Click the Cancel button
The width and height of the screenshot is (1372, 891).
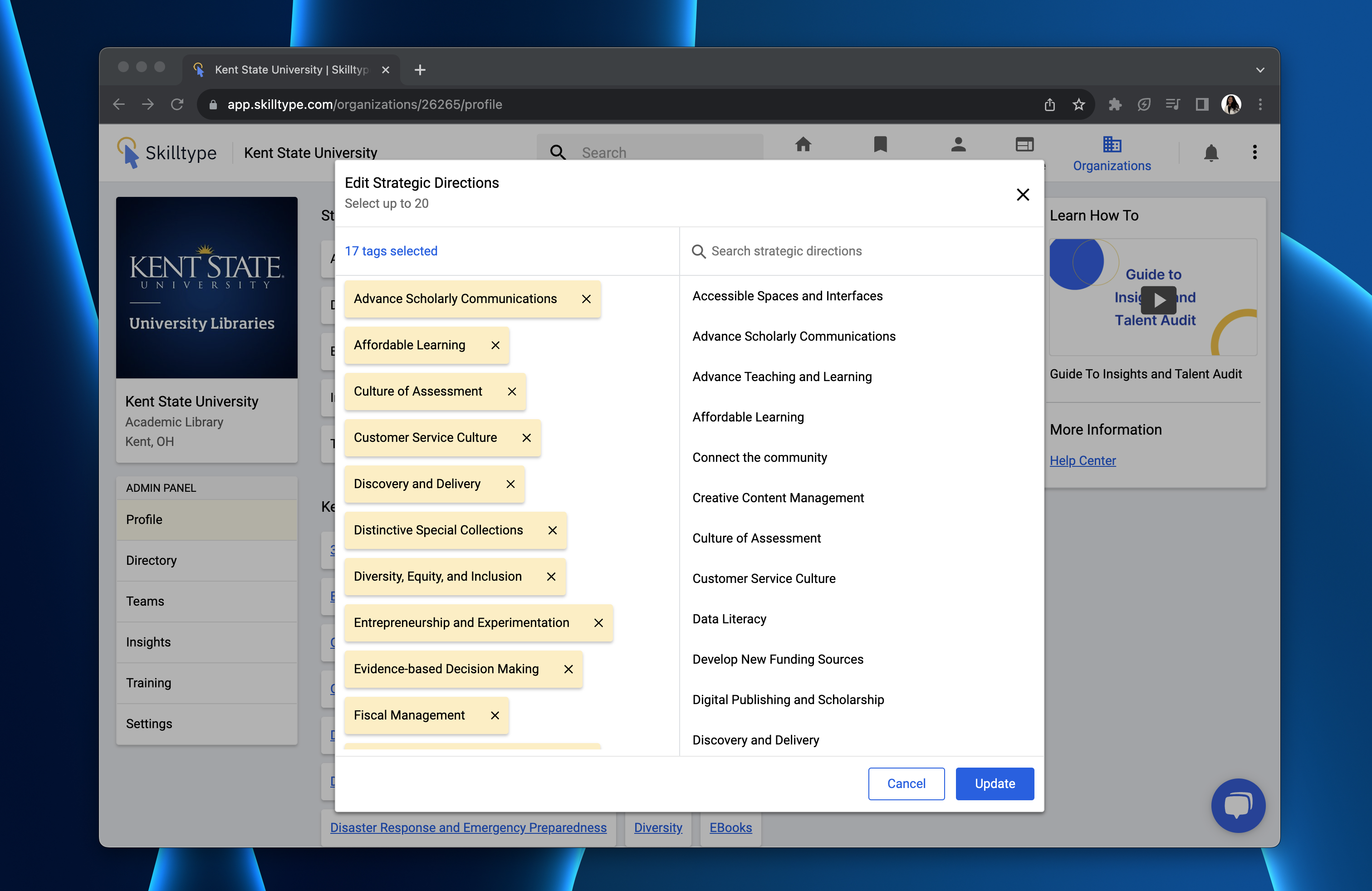tap(906, 784)
